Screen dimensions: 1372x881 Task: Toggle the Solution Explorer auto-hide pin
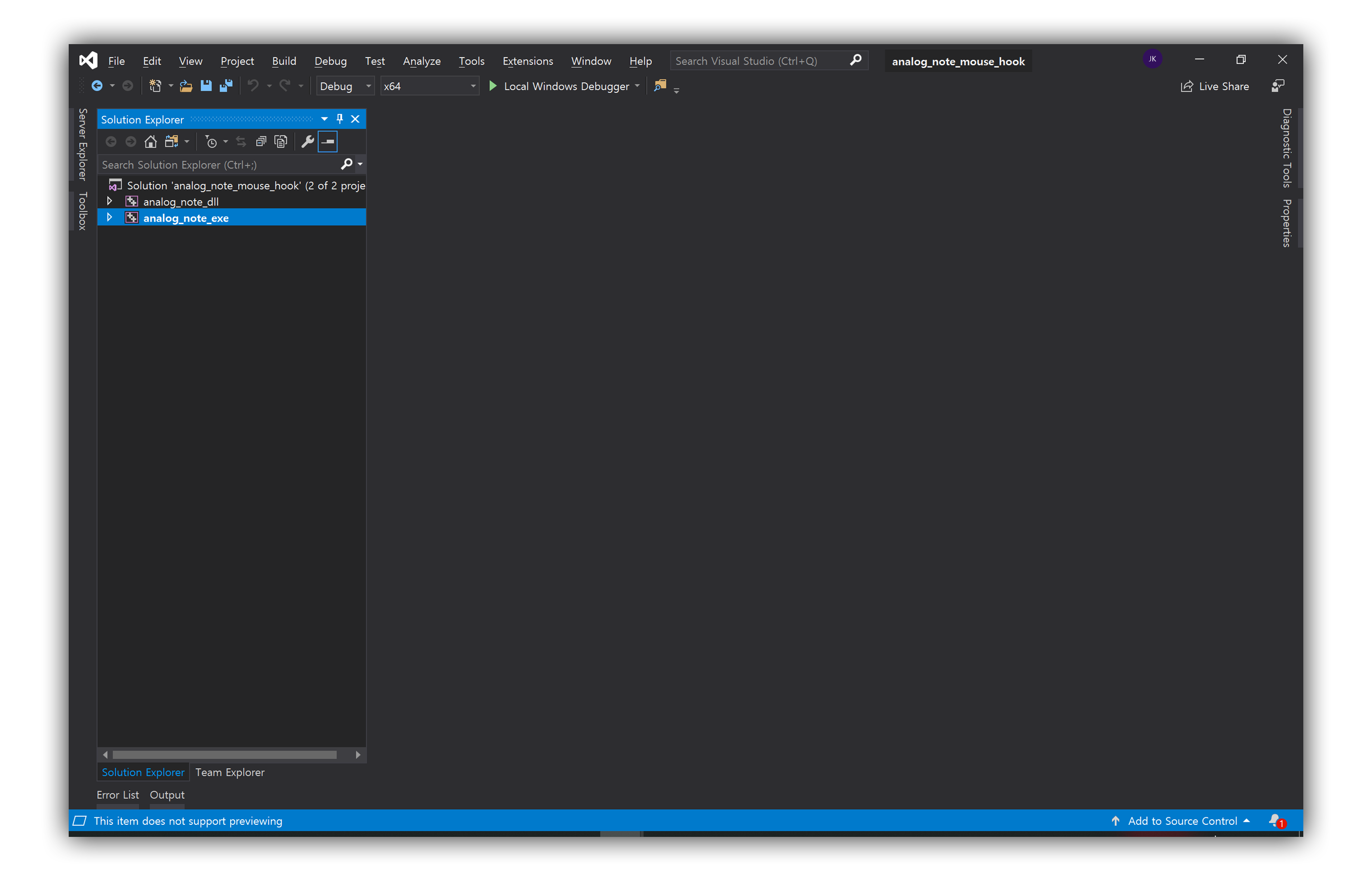point(340,119)
